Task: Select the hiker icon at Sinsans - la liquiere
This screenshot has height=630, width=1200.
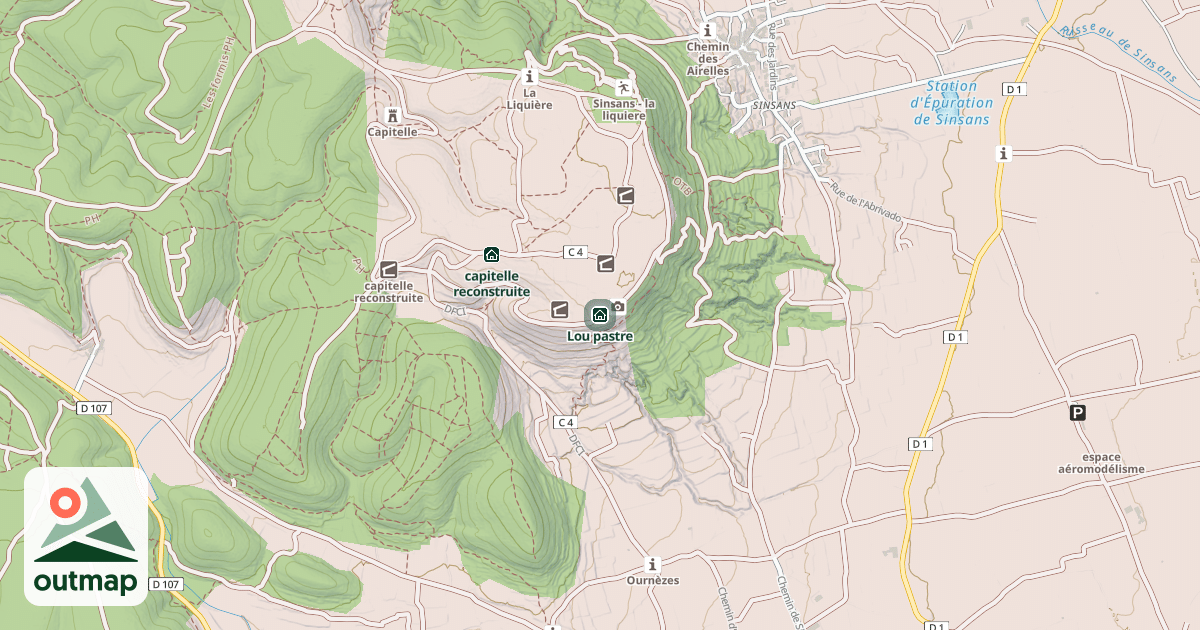Action: tap(623, 87)
